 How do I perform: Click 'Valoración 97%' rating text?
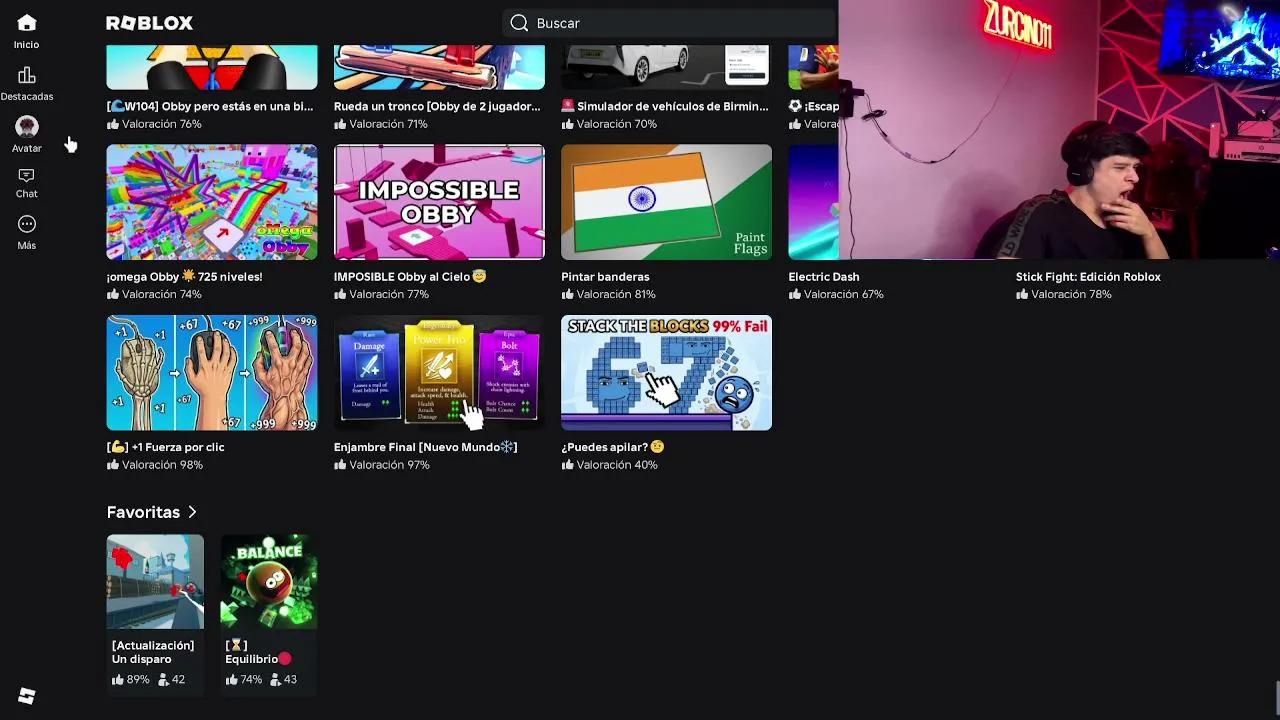389,465
